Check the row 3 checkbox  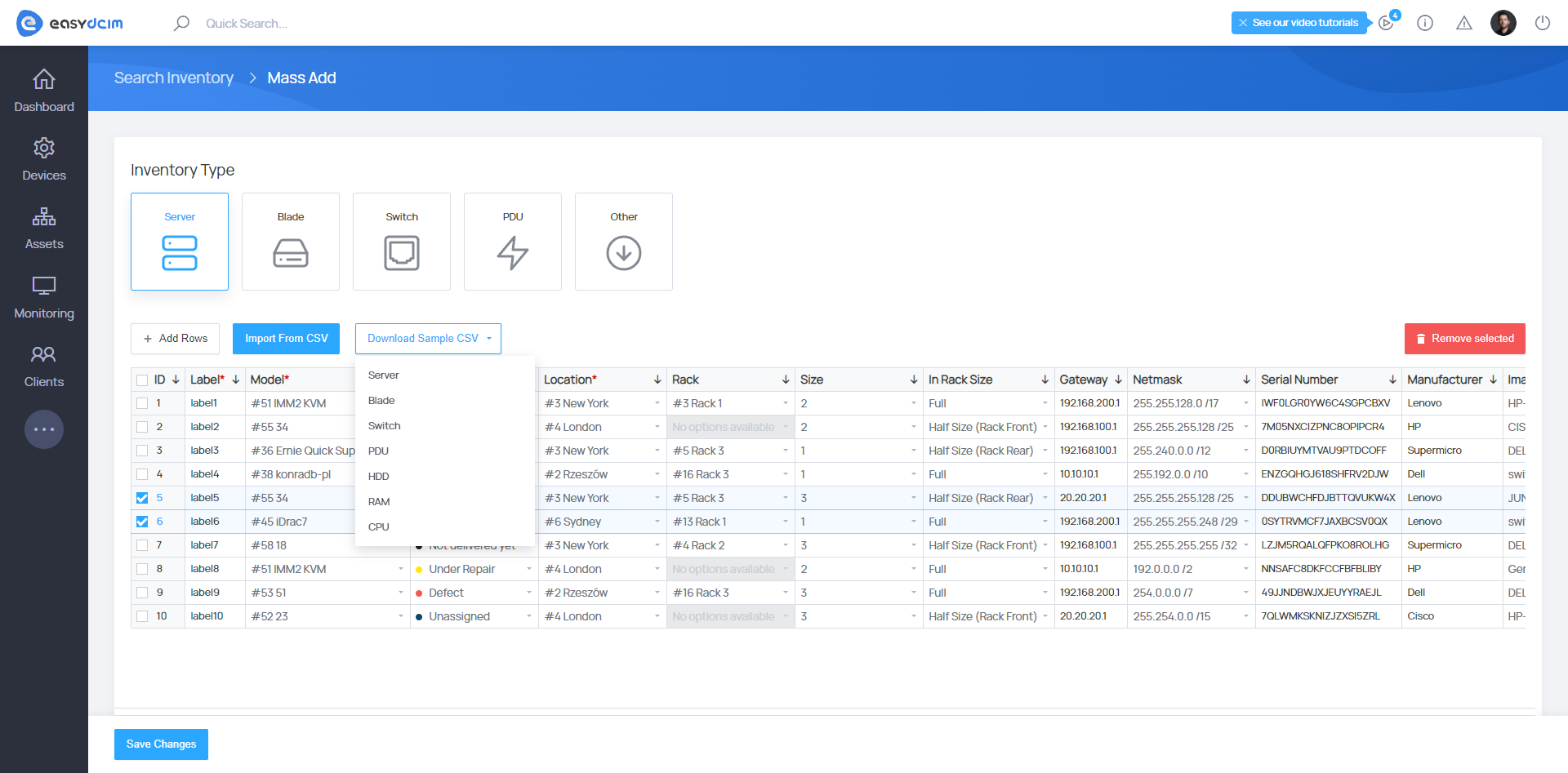[x=142, y=451]
